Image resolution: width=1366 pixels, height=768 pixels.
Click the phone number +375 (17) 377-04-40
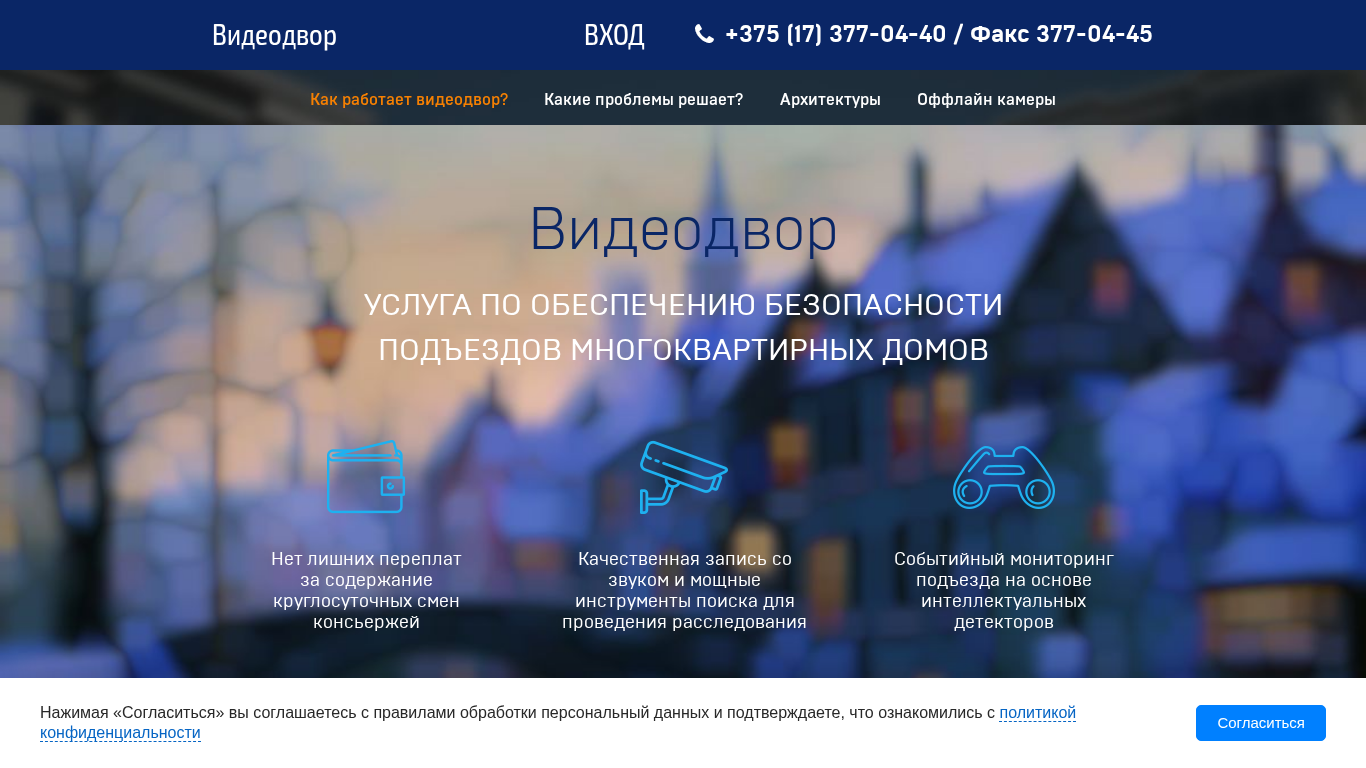coord(835,34)
